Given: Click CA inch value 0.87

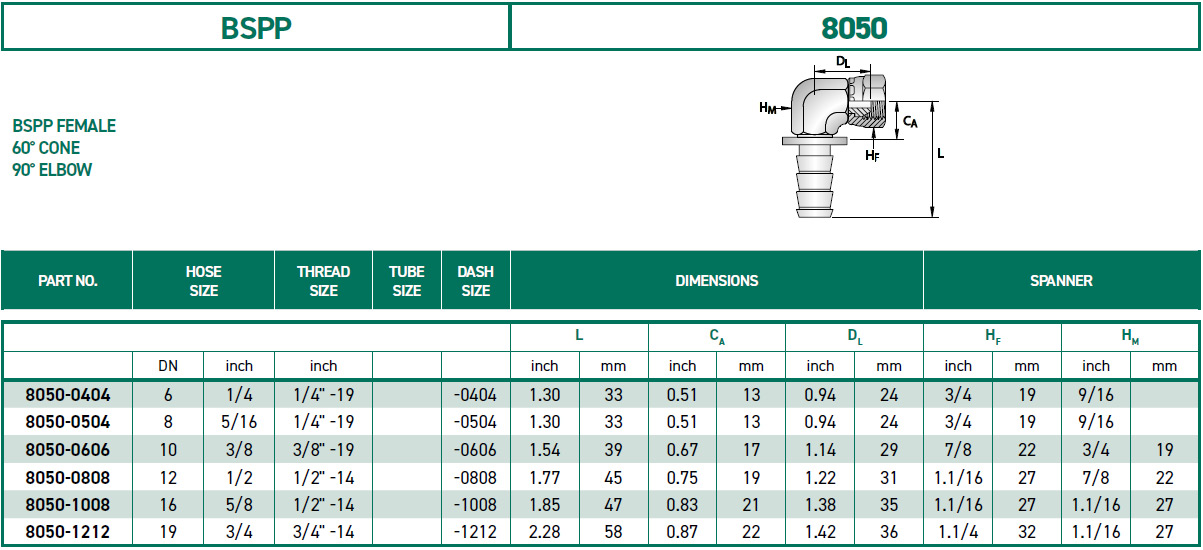Looking at the screenshot, I should coord(682,532).
